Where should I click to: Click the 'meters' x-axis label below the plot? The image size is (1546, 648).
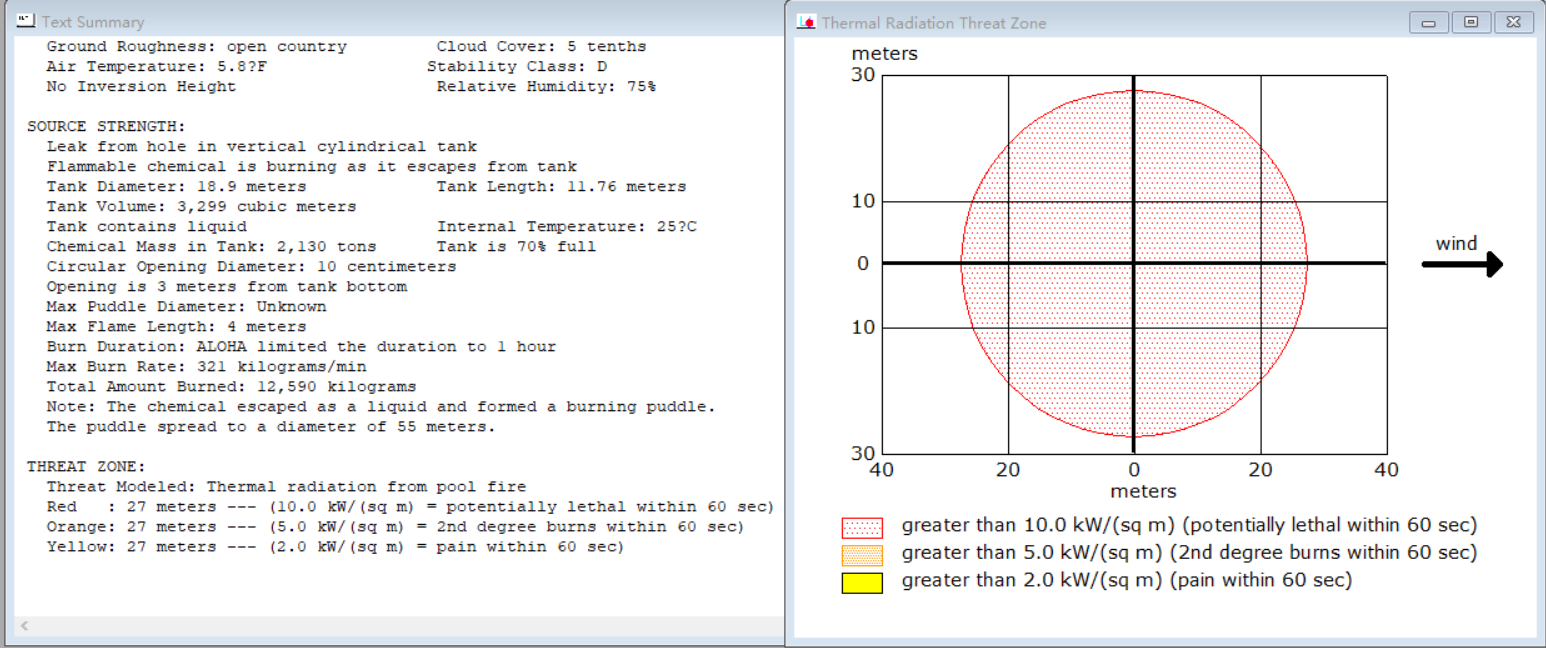click(x=1143, y=491)
